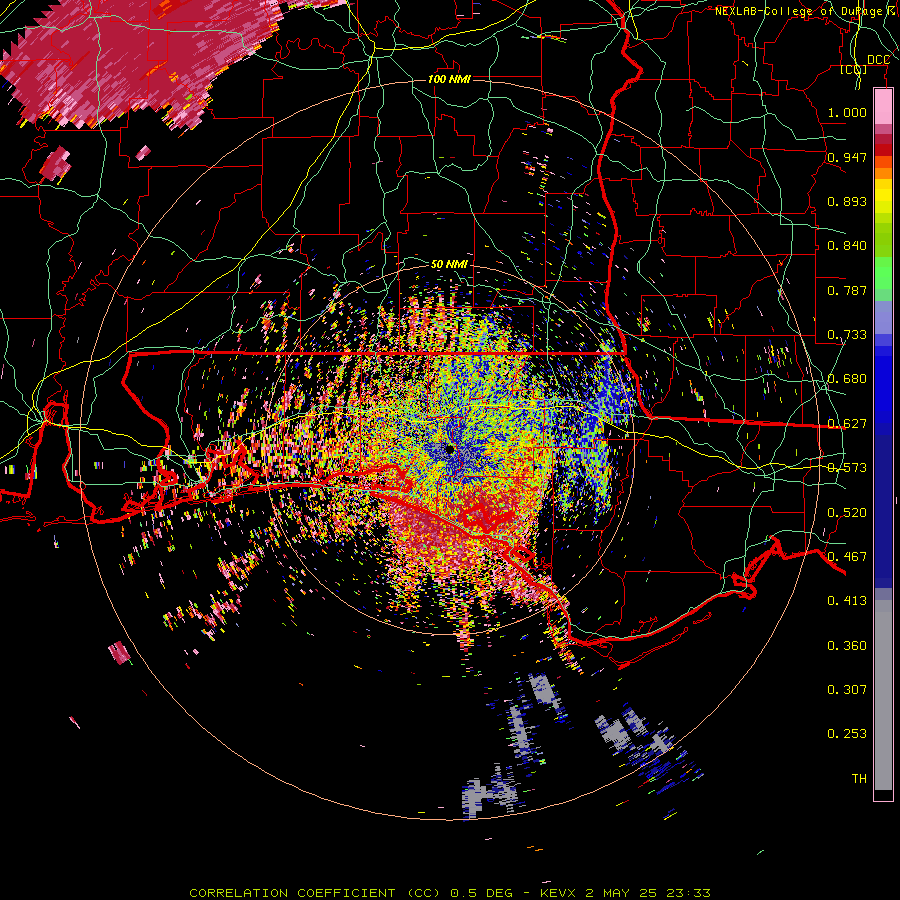Click the "2 MAY 25" date in caption
900x900 pixels.
click(622, 893)
